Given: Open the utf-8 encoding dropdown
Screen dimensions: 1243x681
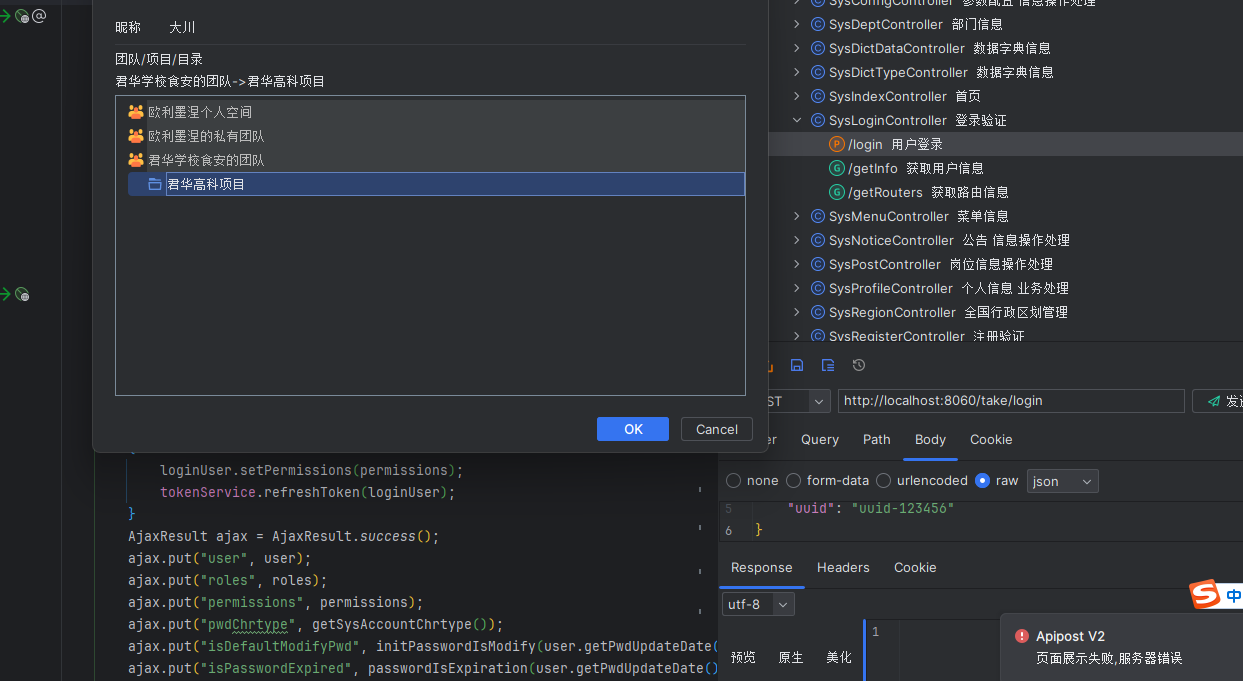Looking at the screenshot, I should pyautogui.click(x=757, y=604).
